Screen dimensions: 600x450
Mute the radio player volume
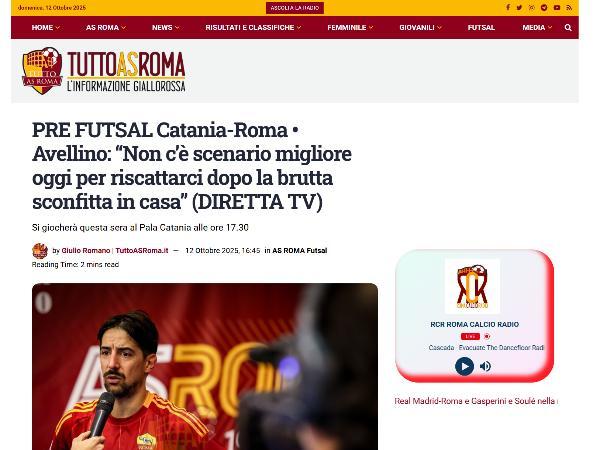(x=485, y=366)
